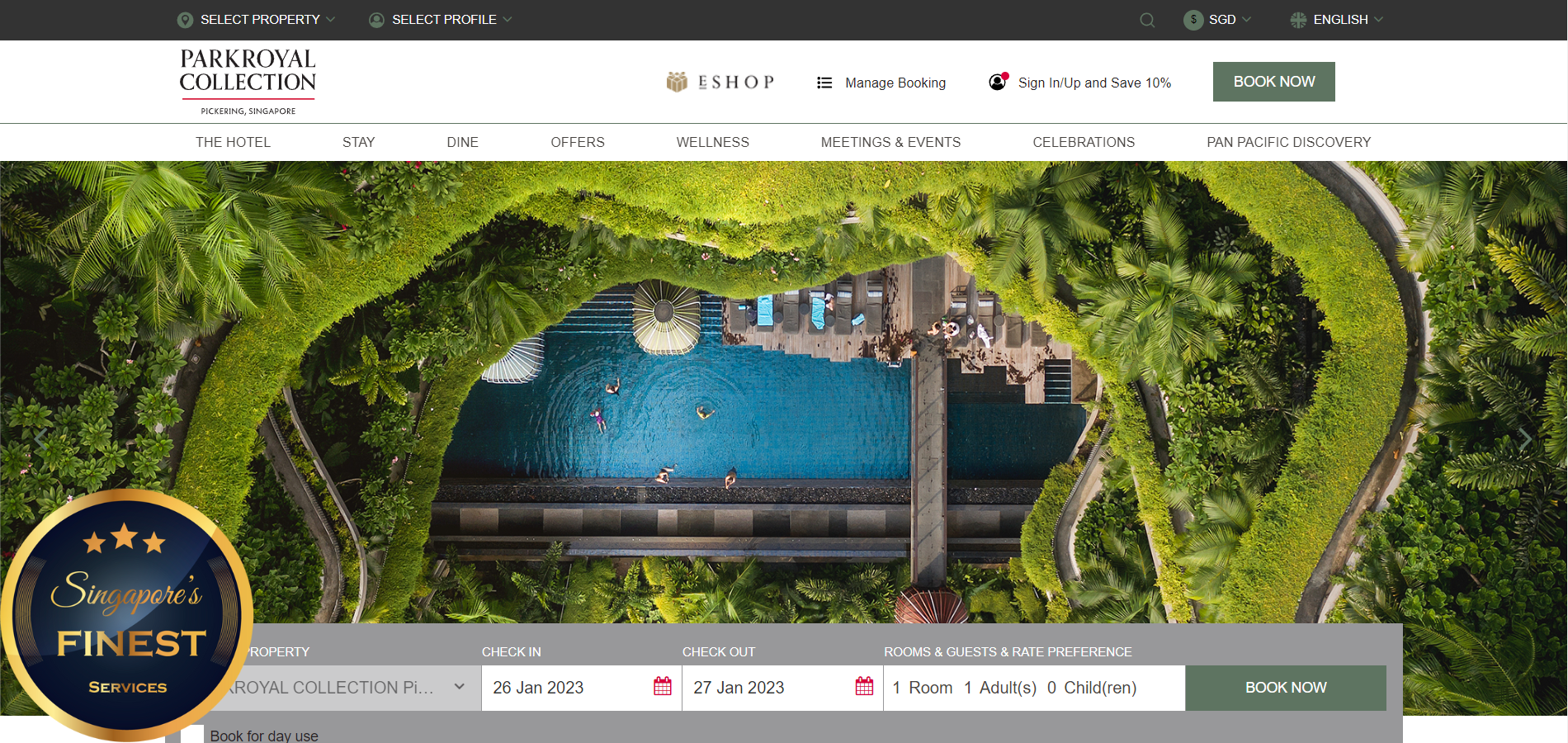Viewport: 1568px width, 743px height.
Task: Click the header Book Now button
Action: click(x=1273, y=82)
